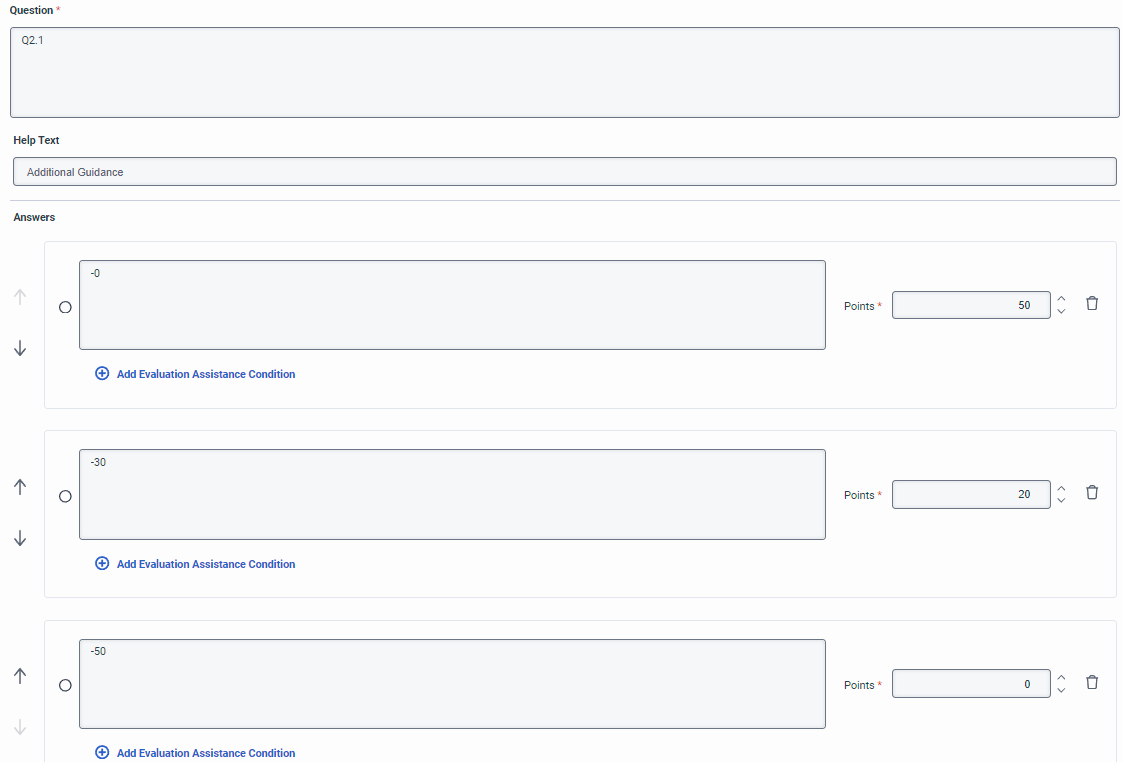Delete the "-50" answer with trash icon
1123x762 pixels.
tap(1092, 682)
